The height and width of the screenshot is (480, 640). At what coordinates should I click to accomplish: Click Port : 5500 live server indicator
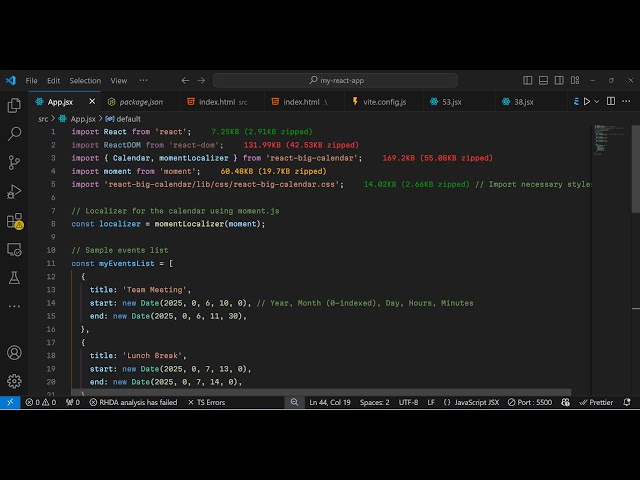[530, 402]
